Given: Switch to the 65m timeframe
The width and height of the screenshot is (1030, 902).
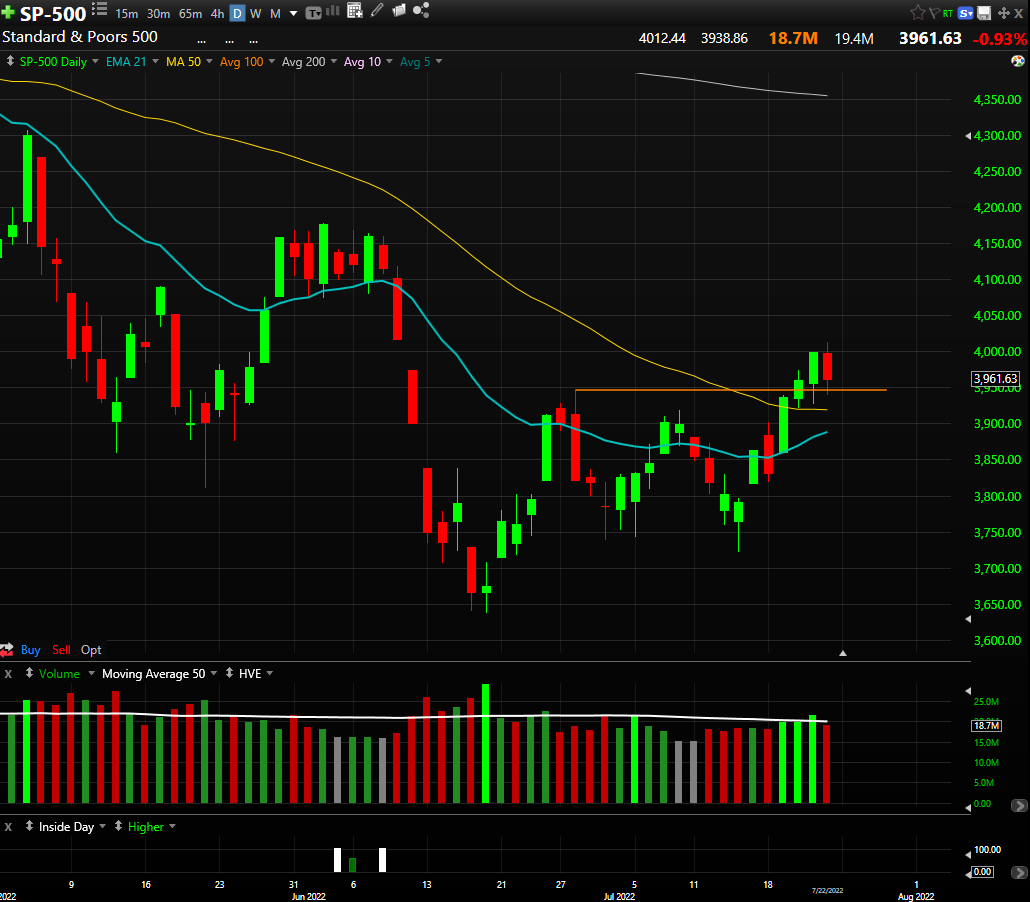Looking at the screenshot, I should click(x=190, y=13).
